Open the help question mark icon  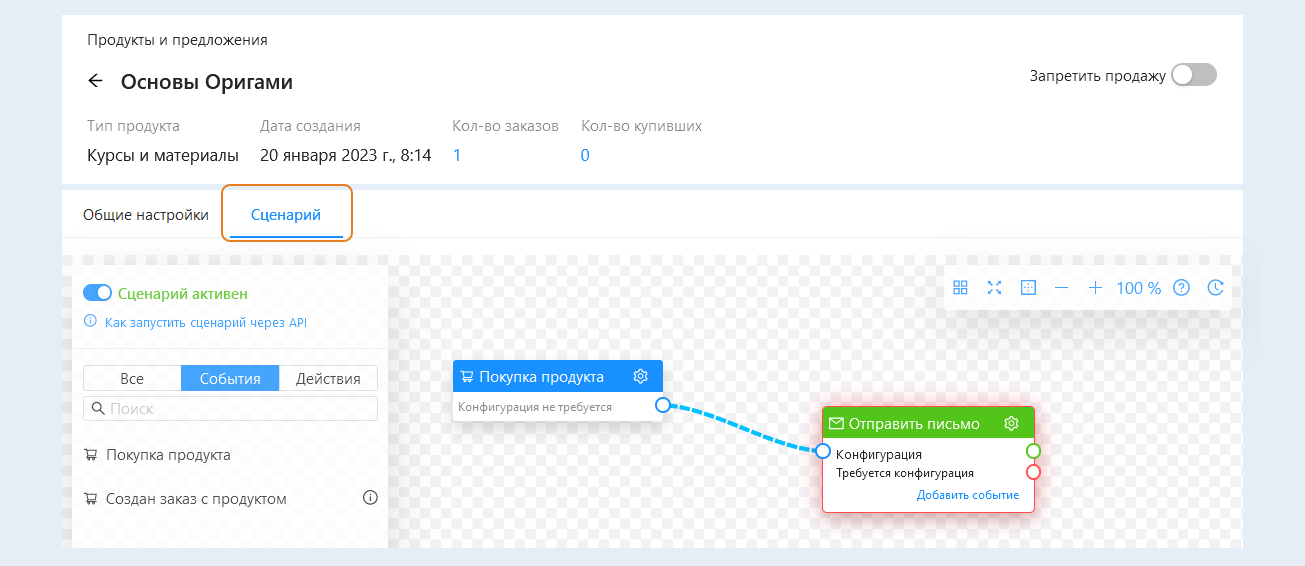1181,288
